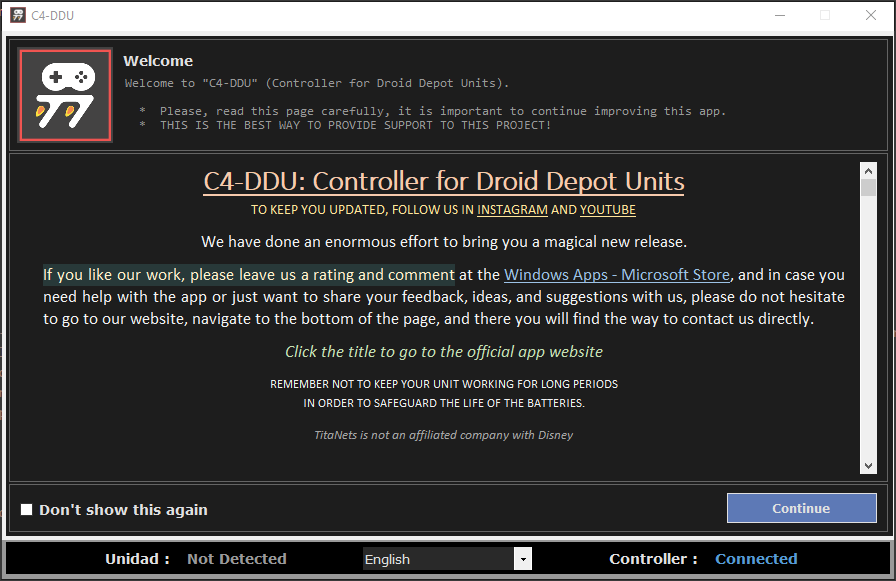896x581 pixels.
Task: Follow the YOUTUBE link
Action: 607,210
